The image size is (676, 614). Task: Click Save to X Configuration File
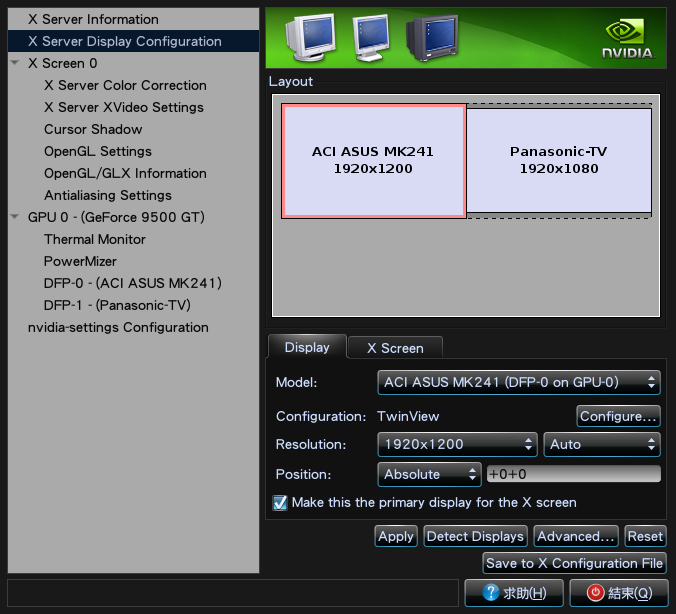[574, 563]
